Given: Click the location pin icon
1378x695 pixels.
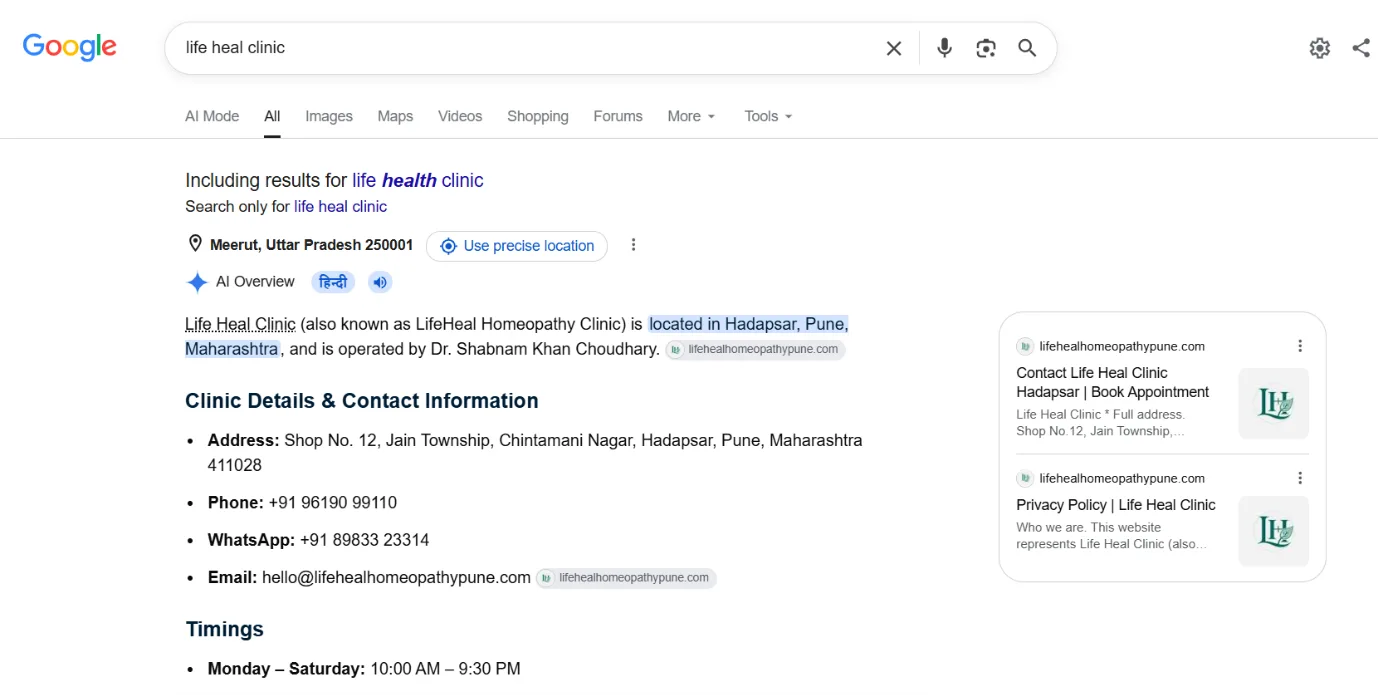Looking at the screenshot, I should tap(195, 245).
